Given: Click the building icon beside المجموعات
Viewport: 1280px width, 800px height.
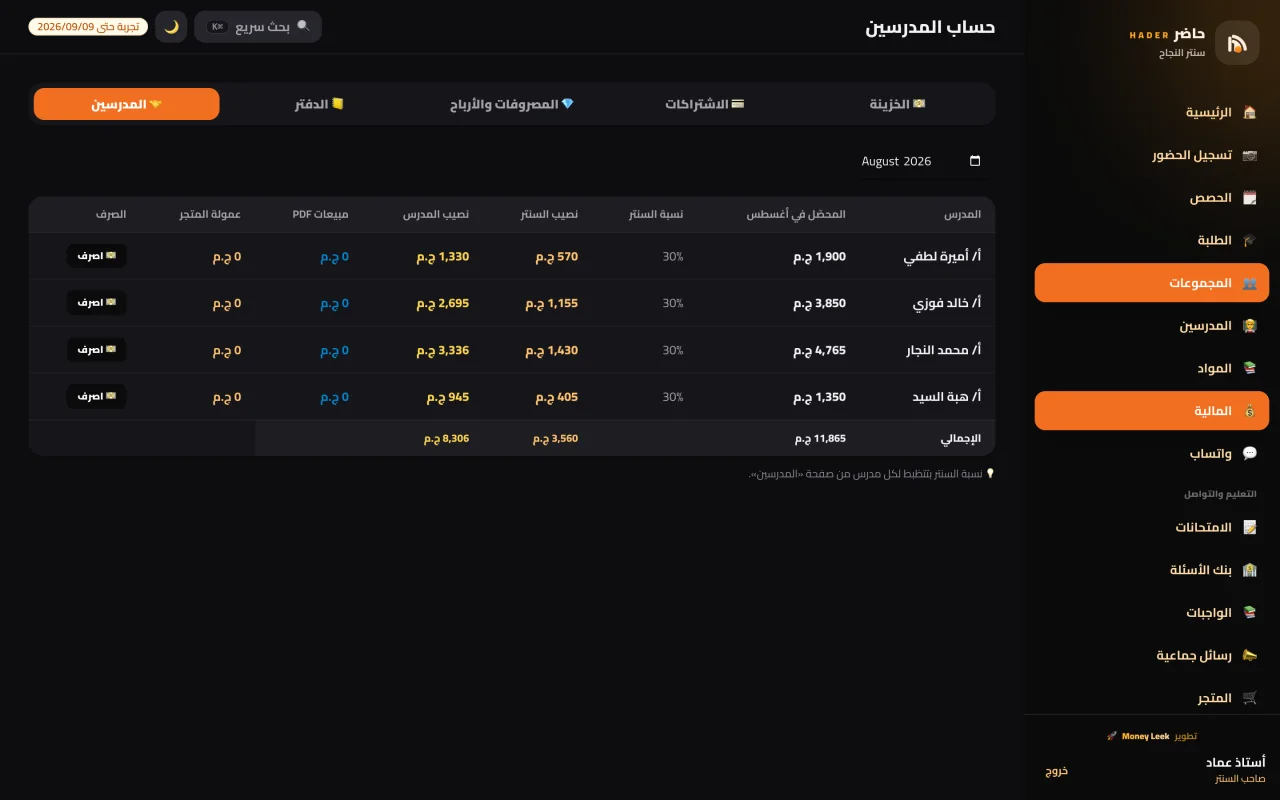Looking at the screenshot, I should pyautogui.click(x=1249, y=283).
